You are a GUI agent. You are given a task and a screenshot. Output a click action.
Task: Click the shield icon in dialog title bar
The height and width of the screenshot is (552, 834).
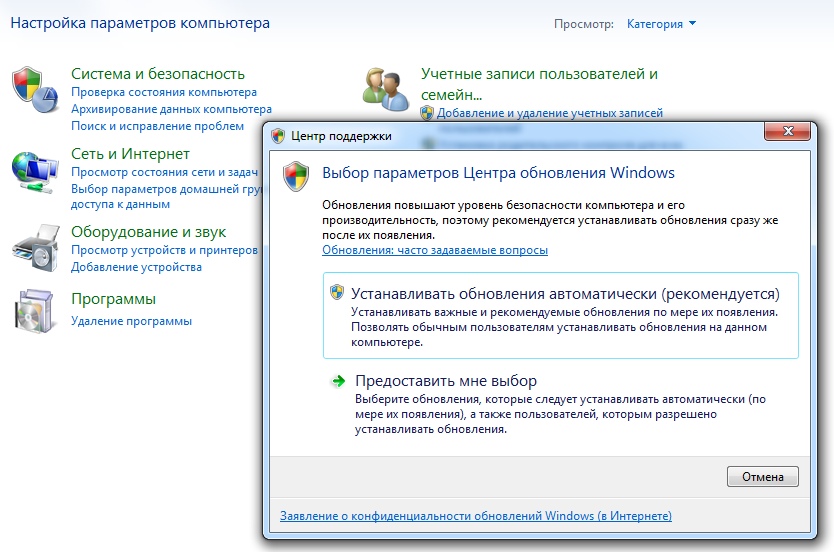tap(278, 136)
